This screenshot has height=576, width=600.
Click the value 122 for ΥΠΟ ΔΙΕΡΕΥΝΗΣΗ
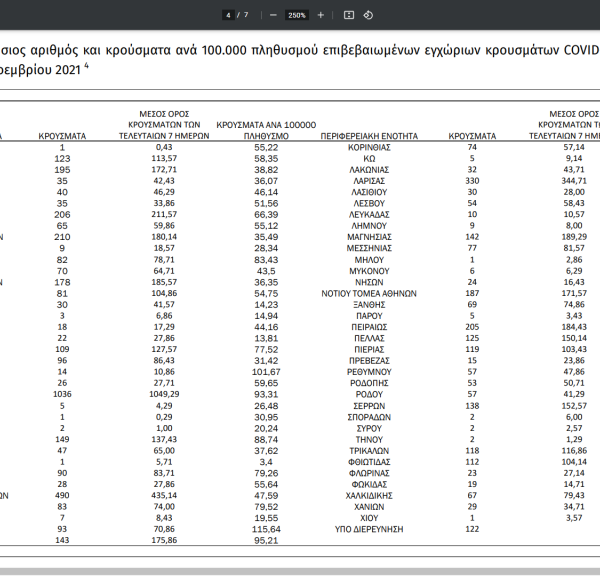[472, 529]
